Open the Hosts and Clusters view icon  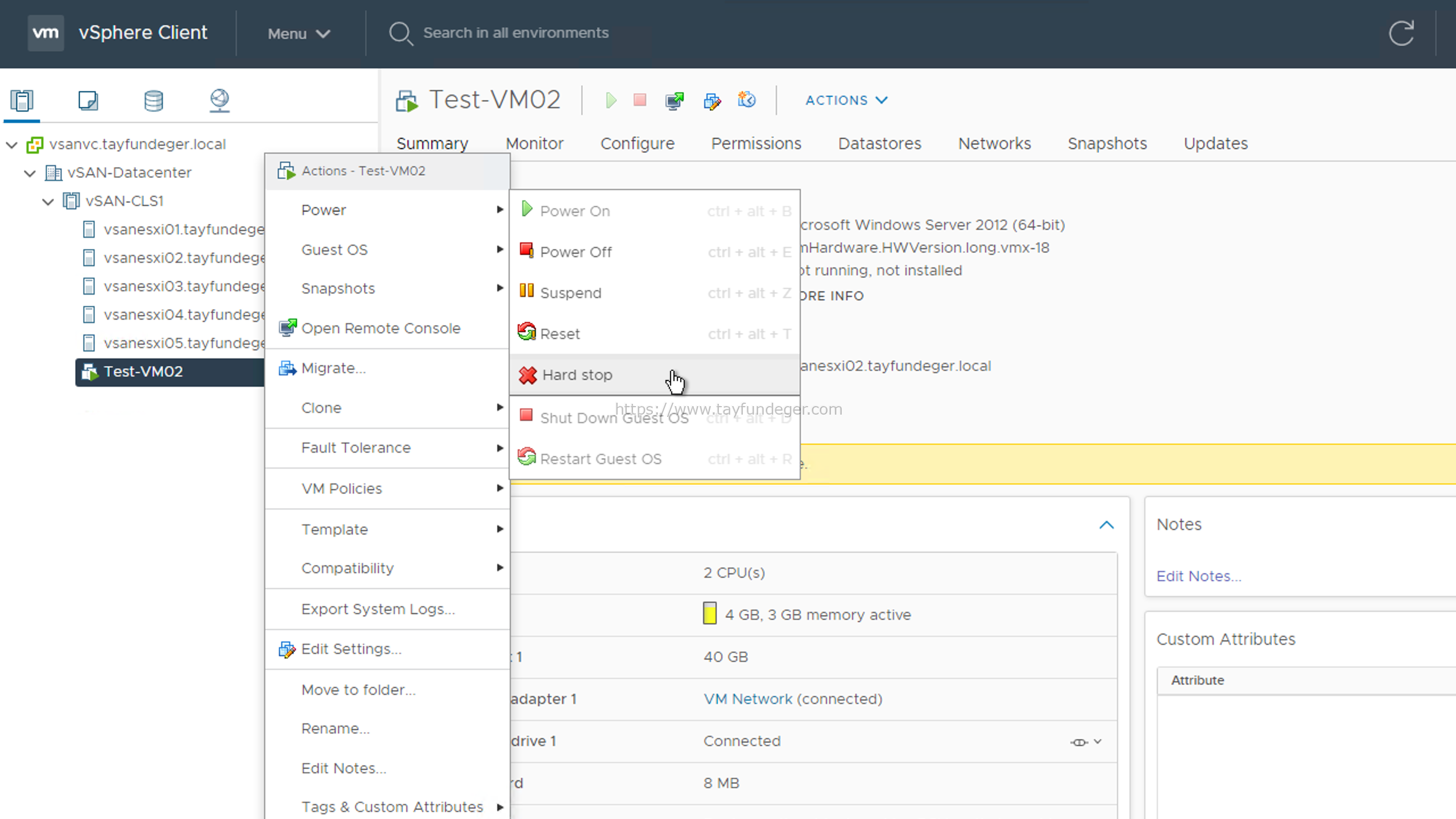(22, 101)
